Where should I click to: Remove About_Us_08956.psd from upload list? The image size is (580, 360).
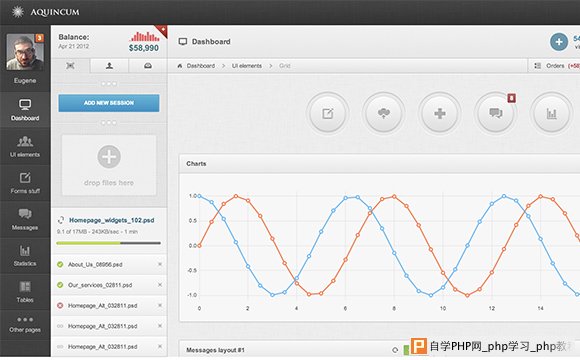click(160, 264)
